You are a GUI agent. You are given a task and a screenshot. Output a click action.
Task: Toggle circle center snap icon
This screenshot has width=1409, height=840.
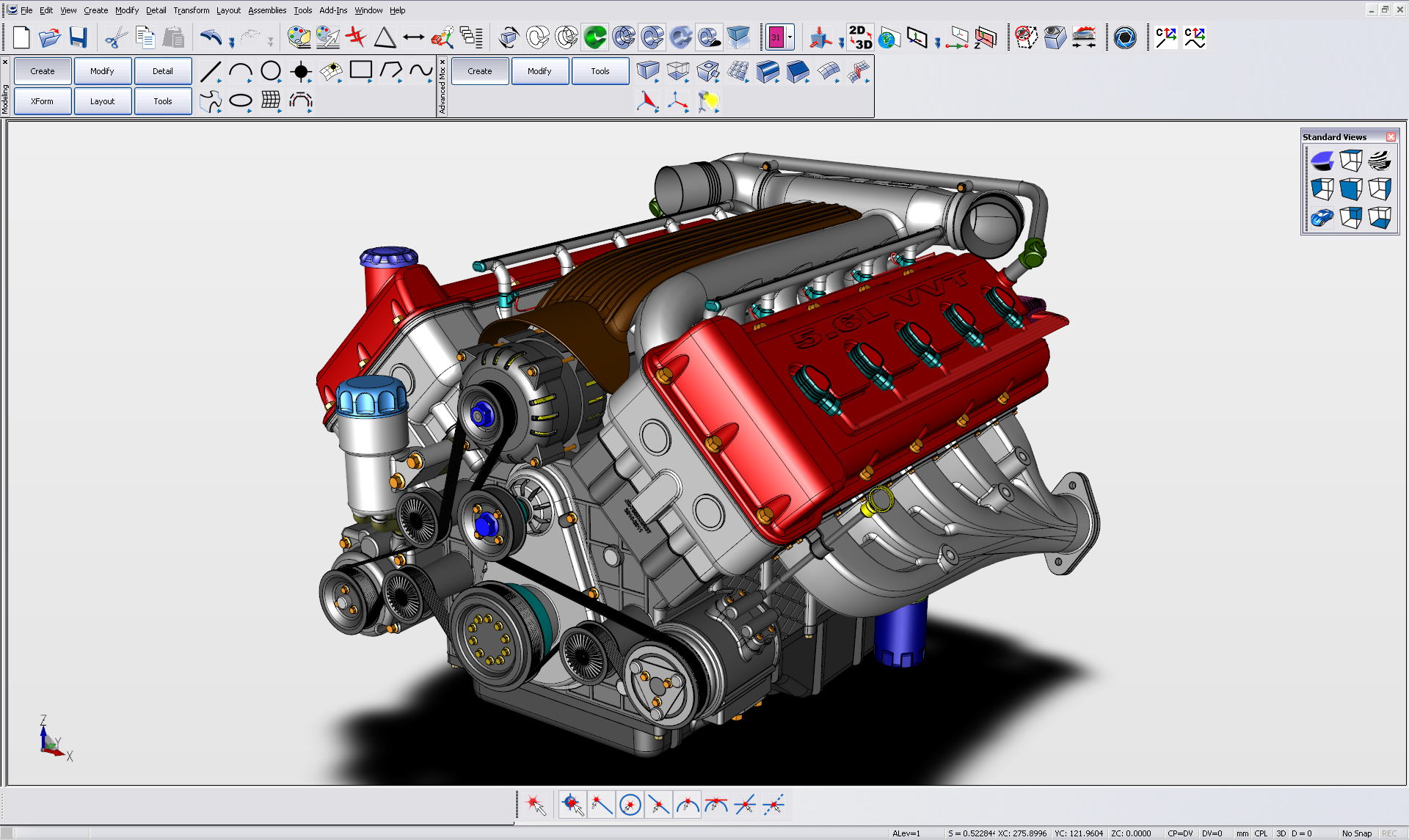click(630, 805)
